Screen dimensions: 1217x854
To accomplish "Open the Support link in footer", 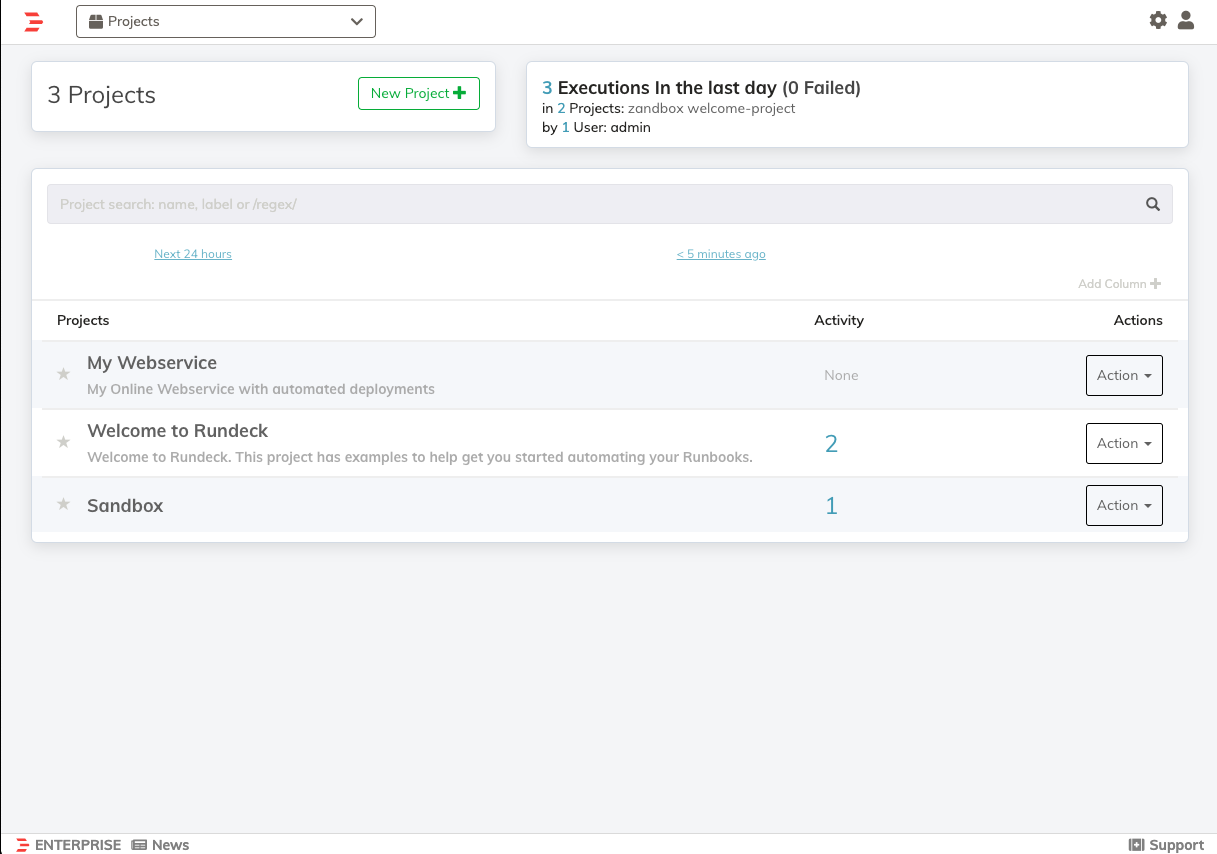I will [x=1166, y=845].
